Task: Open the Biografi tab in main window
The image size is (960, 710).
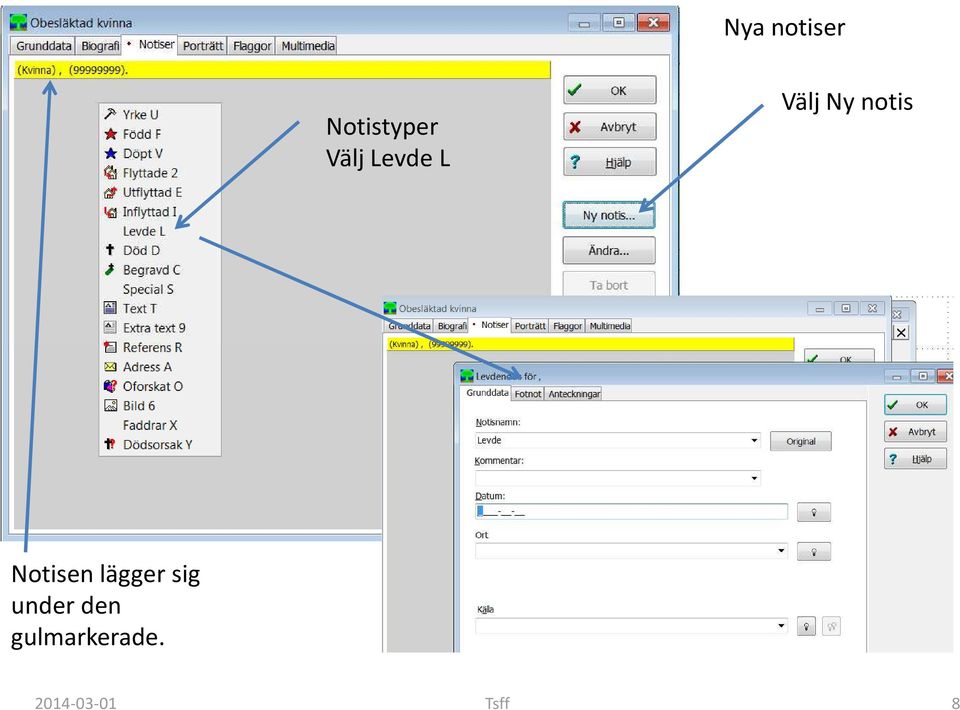Action: (x=100, y=46)
